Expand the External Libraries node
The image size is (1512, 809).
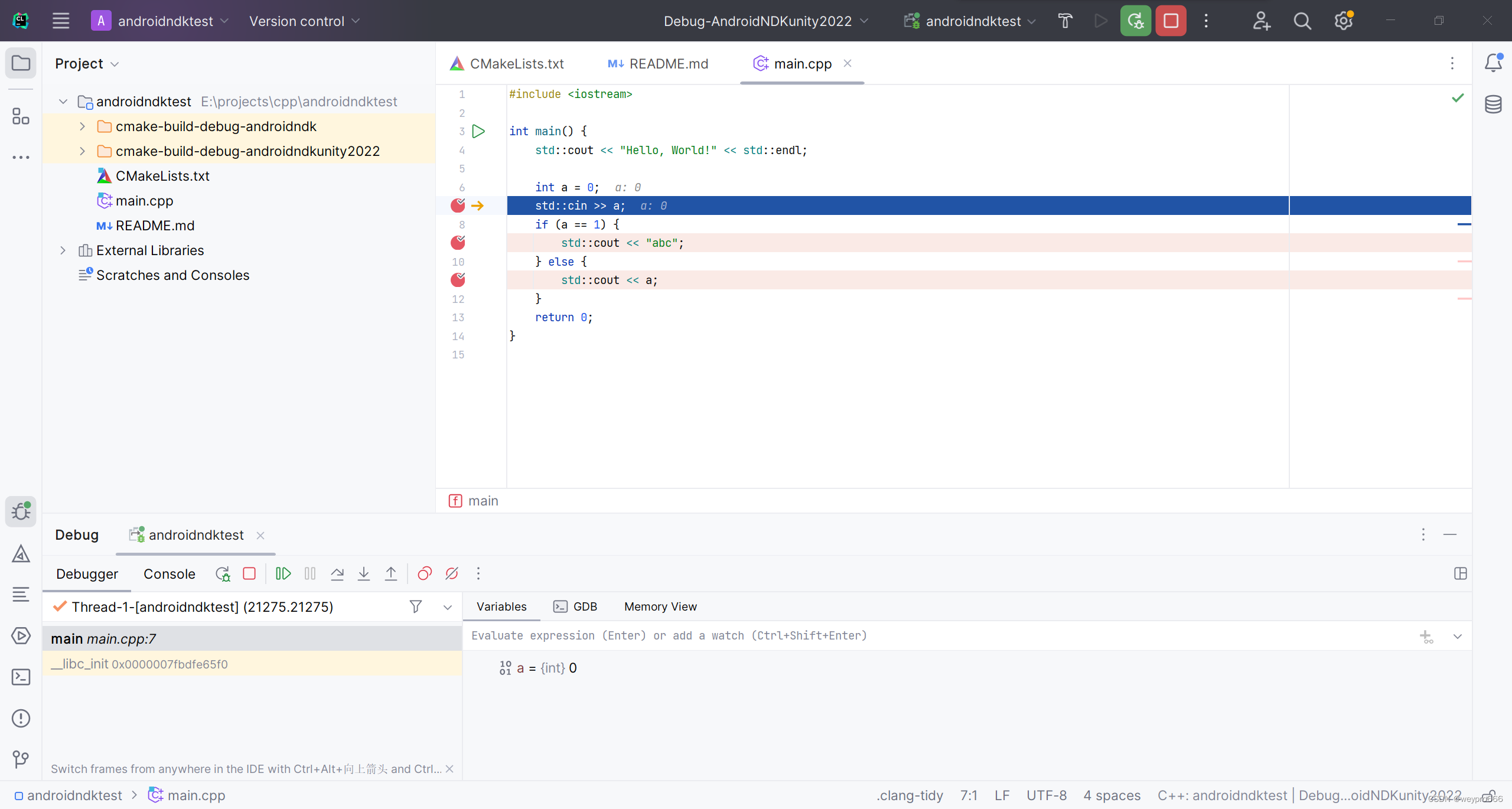click(x=63, y=250)
